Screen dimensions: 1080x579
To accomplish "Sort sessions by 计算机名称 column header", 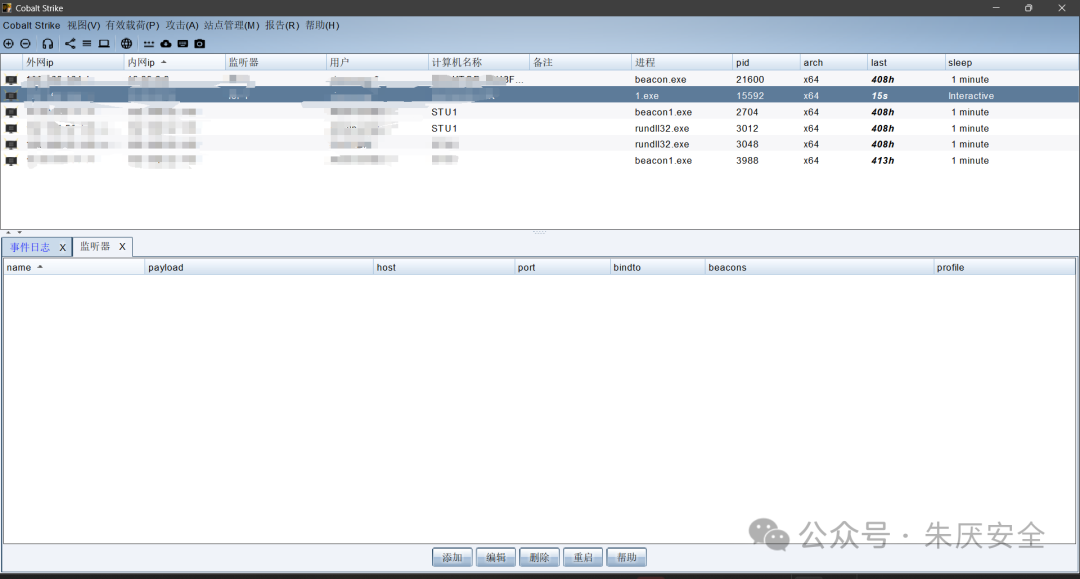I will tap(479, 63).
